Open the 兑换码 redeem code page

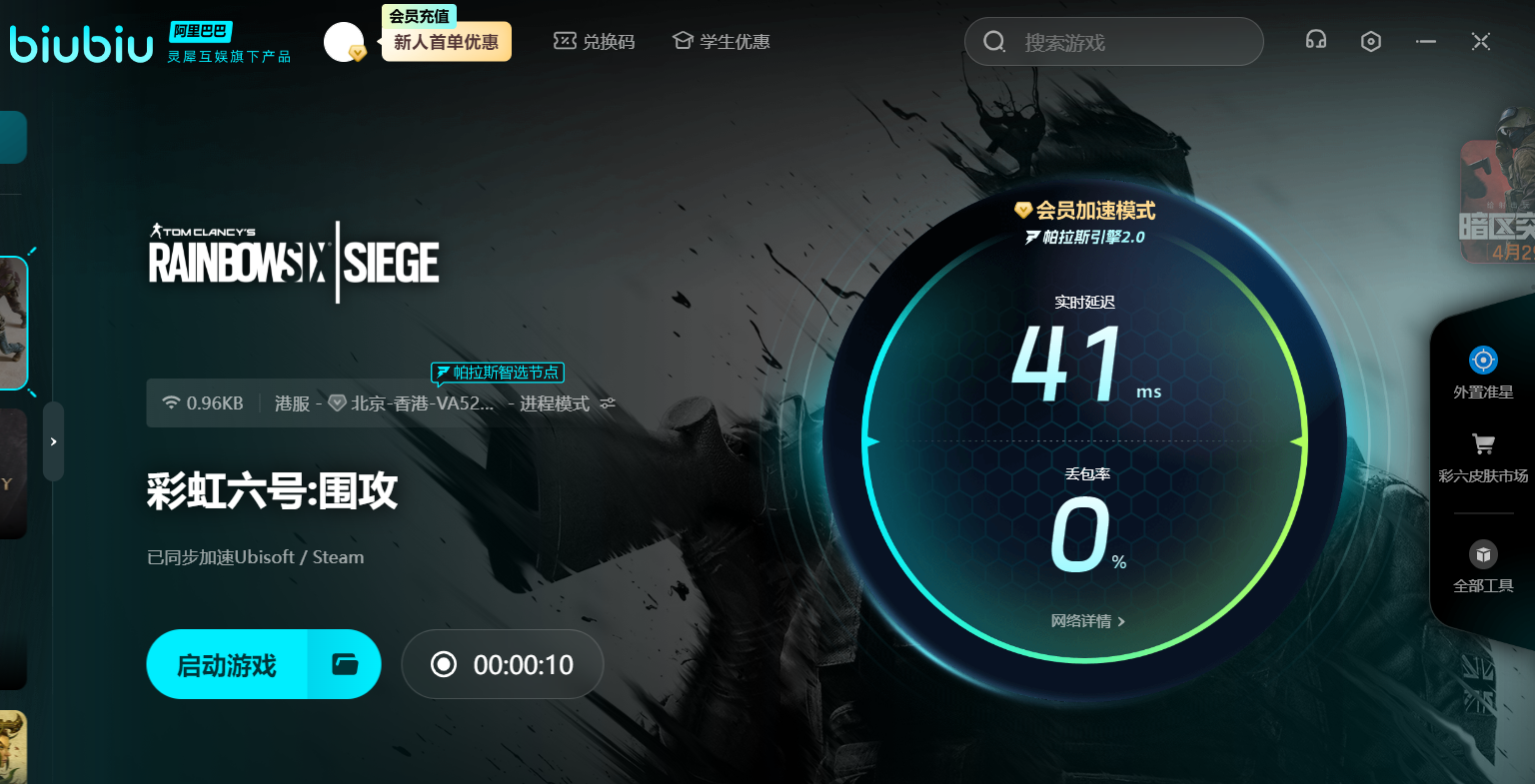[594, 42]
